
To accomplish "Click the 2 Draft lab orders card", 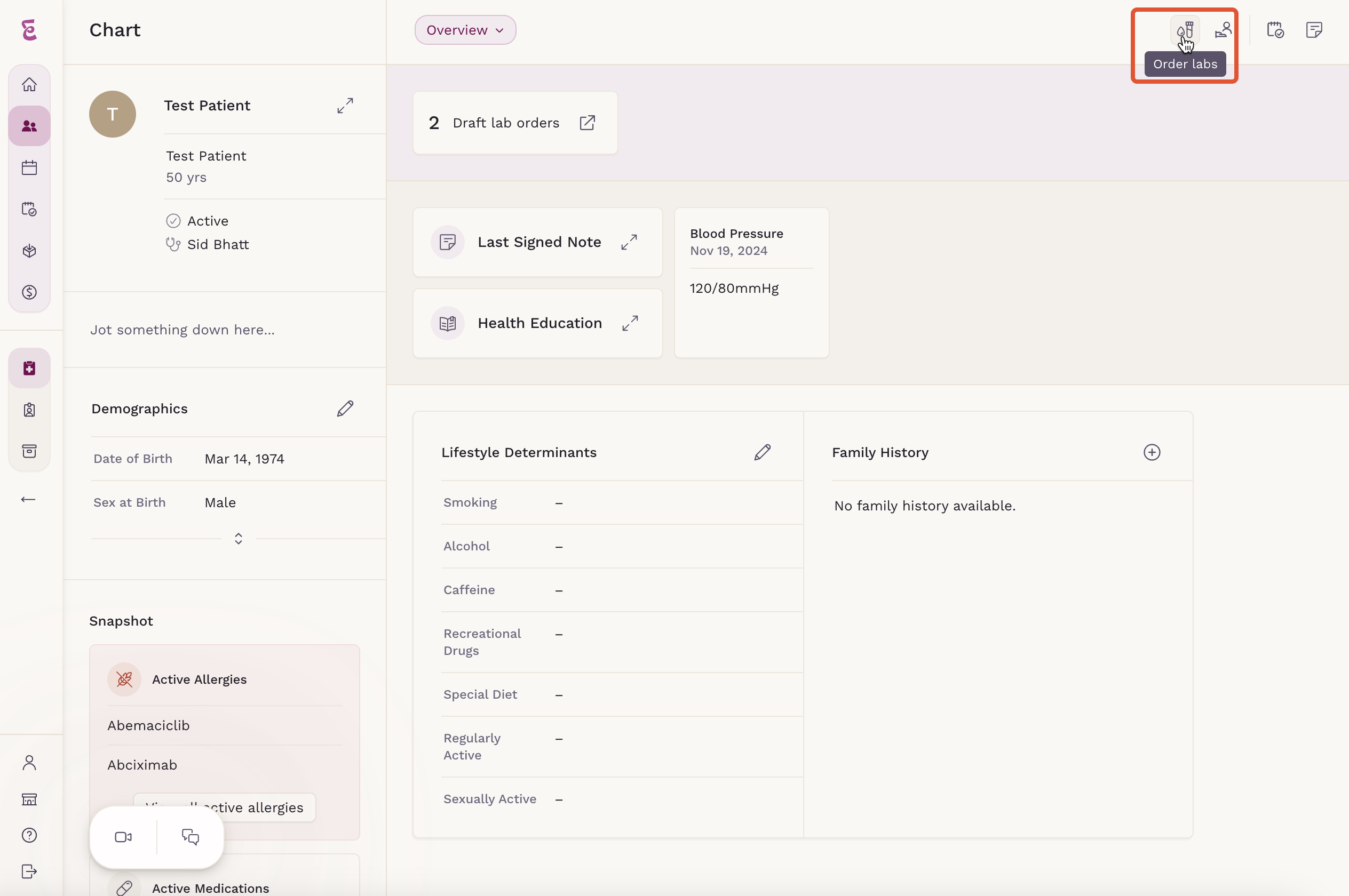I will 515,123.
